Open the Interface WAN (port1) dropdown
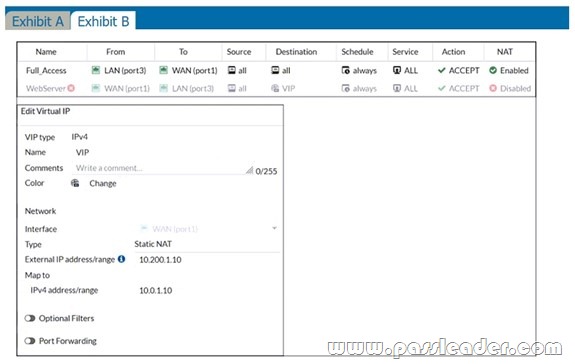575x364 pixels. tap(207, 229)
